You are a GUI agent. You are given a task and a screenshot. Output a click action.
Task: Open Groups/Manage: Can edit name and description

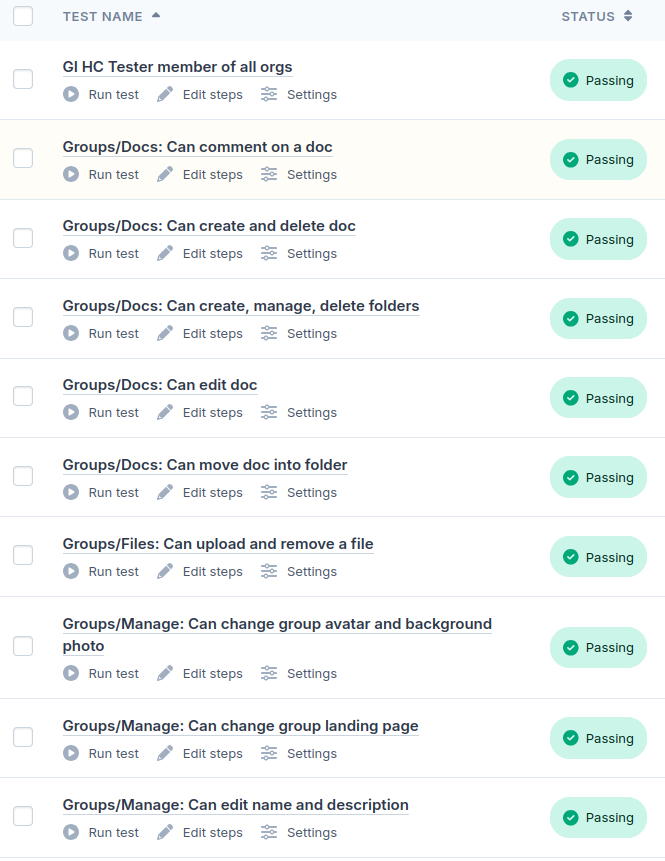click(x=236, y=805)
